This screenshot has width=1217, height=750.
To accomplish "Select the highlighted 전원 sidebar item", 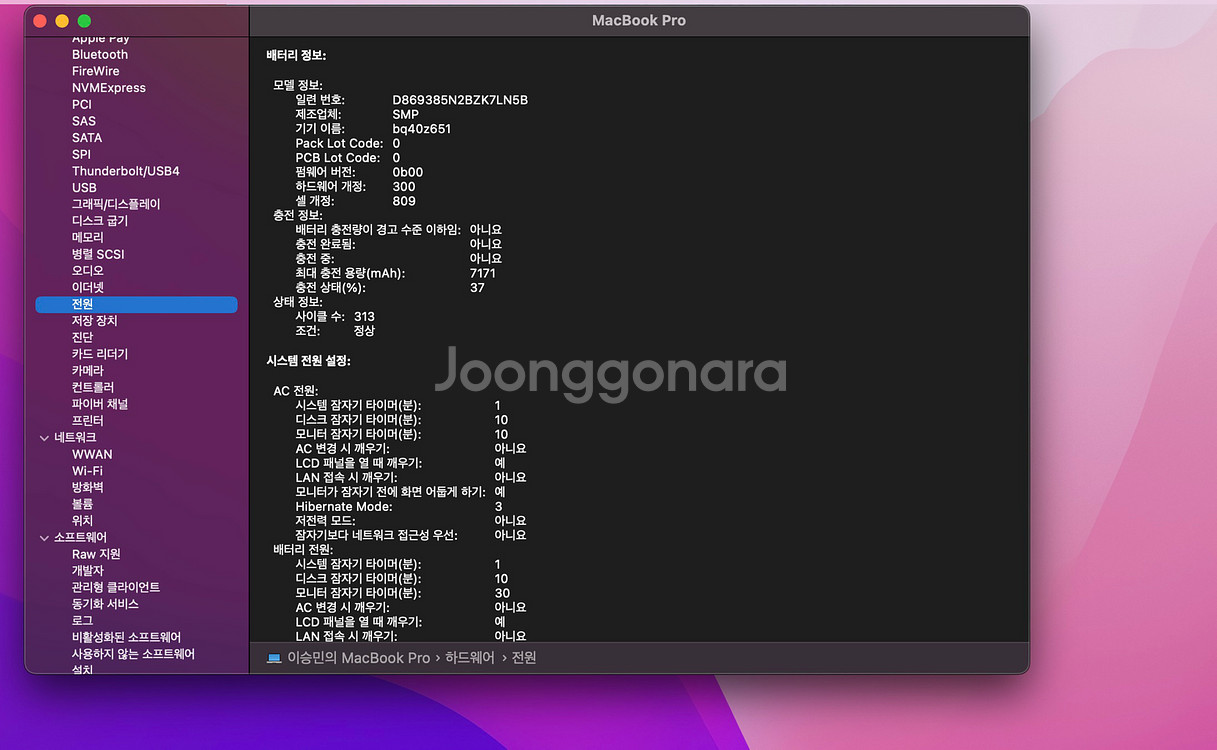I will 136,304.
